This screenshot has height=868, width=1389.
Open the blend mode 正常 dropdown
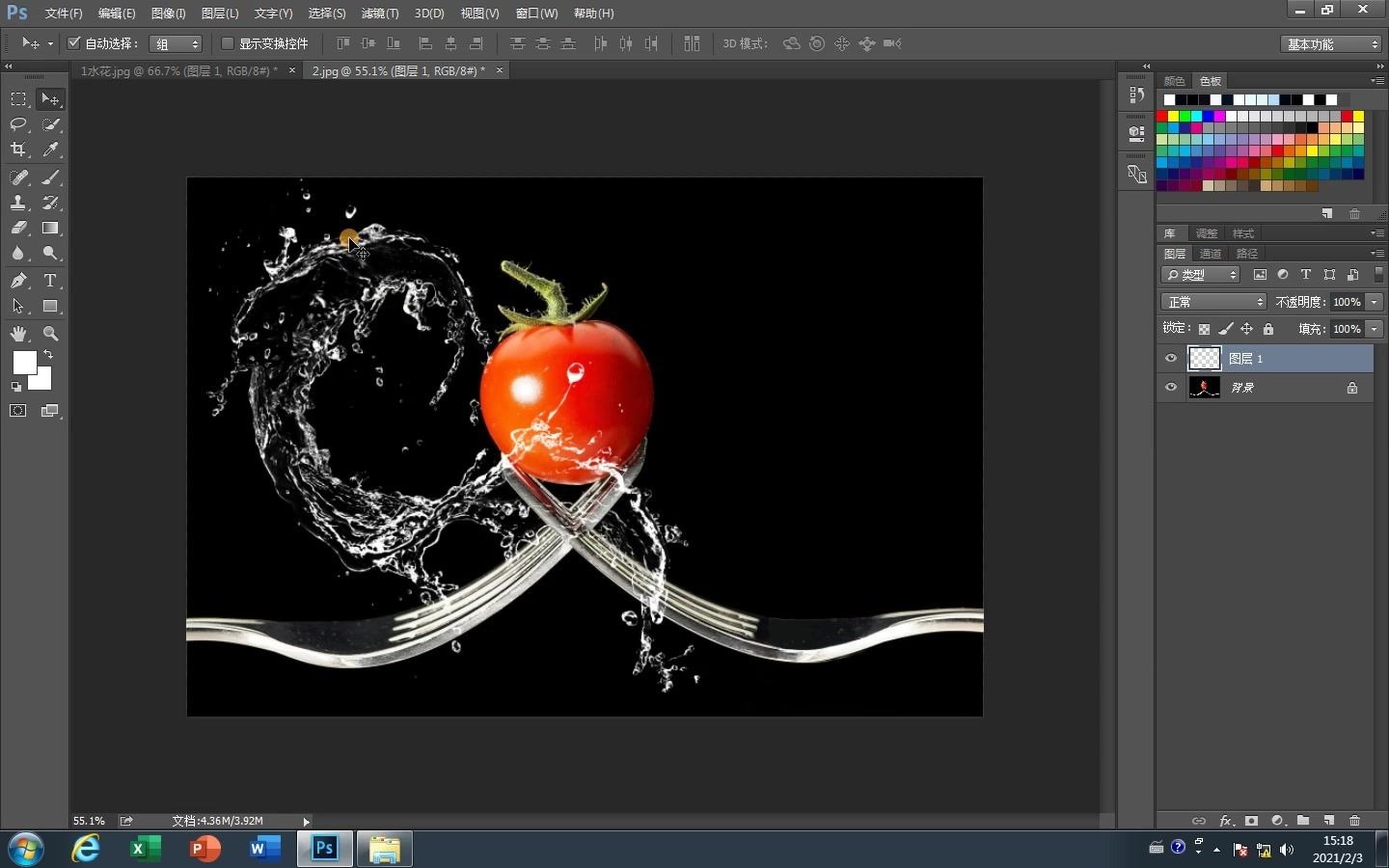[x=1213, y=302]
